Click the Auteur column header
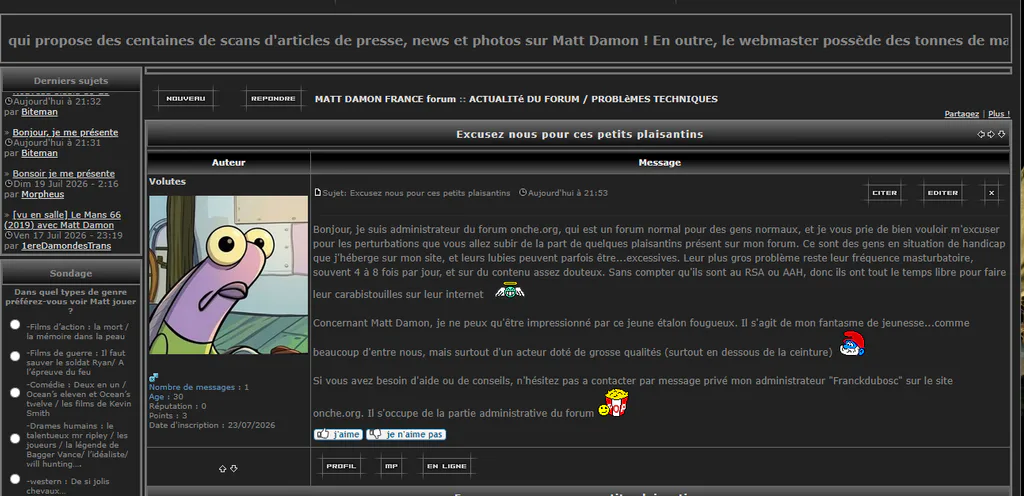1024x496 pixels. point(229,163)
